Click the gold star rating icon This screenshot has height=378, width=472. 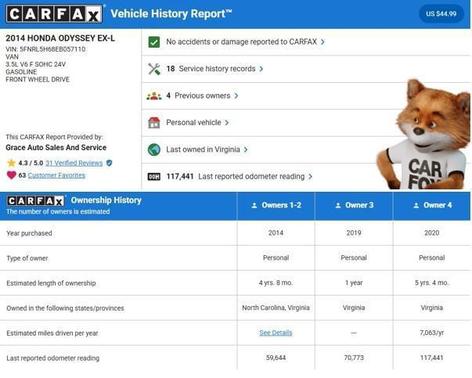click(11, 163)
